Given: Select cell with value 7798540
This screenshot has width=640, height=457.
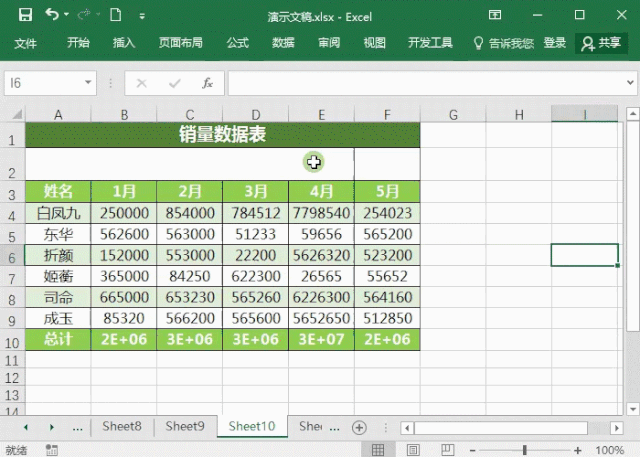Looking at the screenshot, I should 321,213.
